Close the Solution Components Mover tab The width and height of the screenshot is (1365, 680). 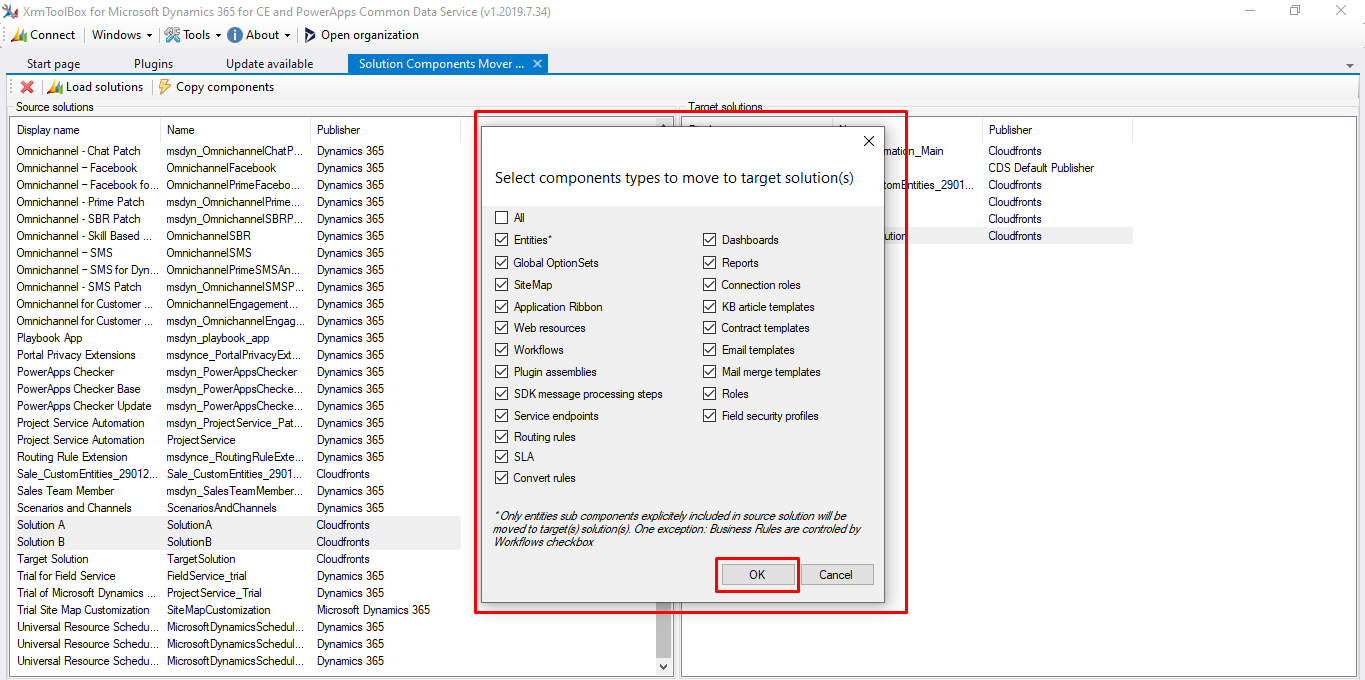(x=537, y=63)
